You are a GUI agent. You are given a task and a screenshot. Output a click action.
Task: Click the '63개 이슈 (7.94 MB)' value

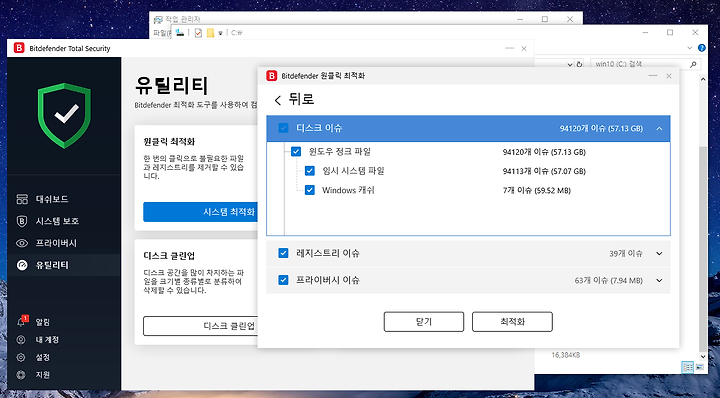pyautogui.click(x=608, y=280)
